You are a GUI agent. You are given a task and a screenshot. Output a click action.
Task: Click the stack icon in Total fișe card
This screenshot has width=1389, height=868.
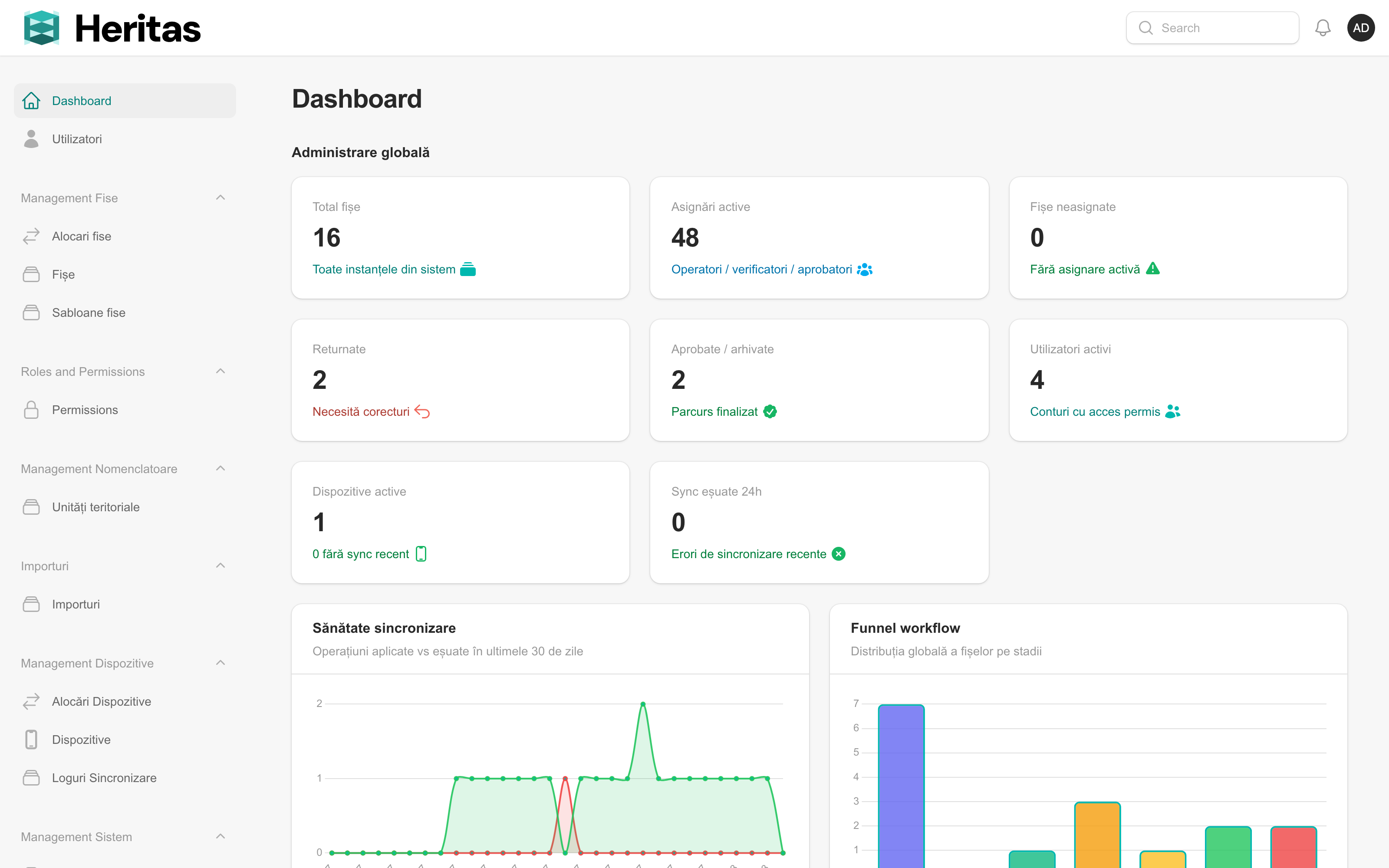(468, 269)
